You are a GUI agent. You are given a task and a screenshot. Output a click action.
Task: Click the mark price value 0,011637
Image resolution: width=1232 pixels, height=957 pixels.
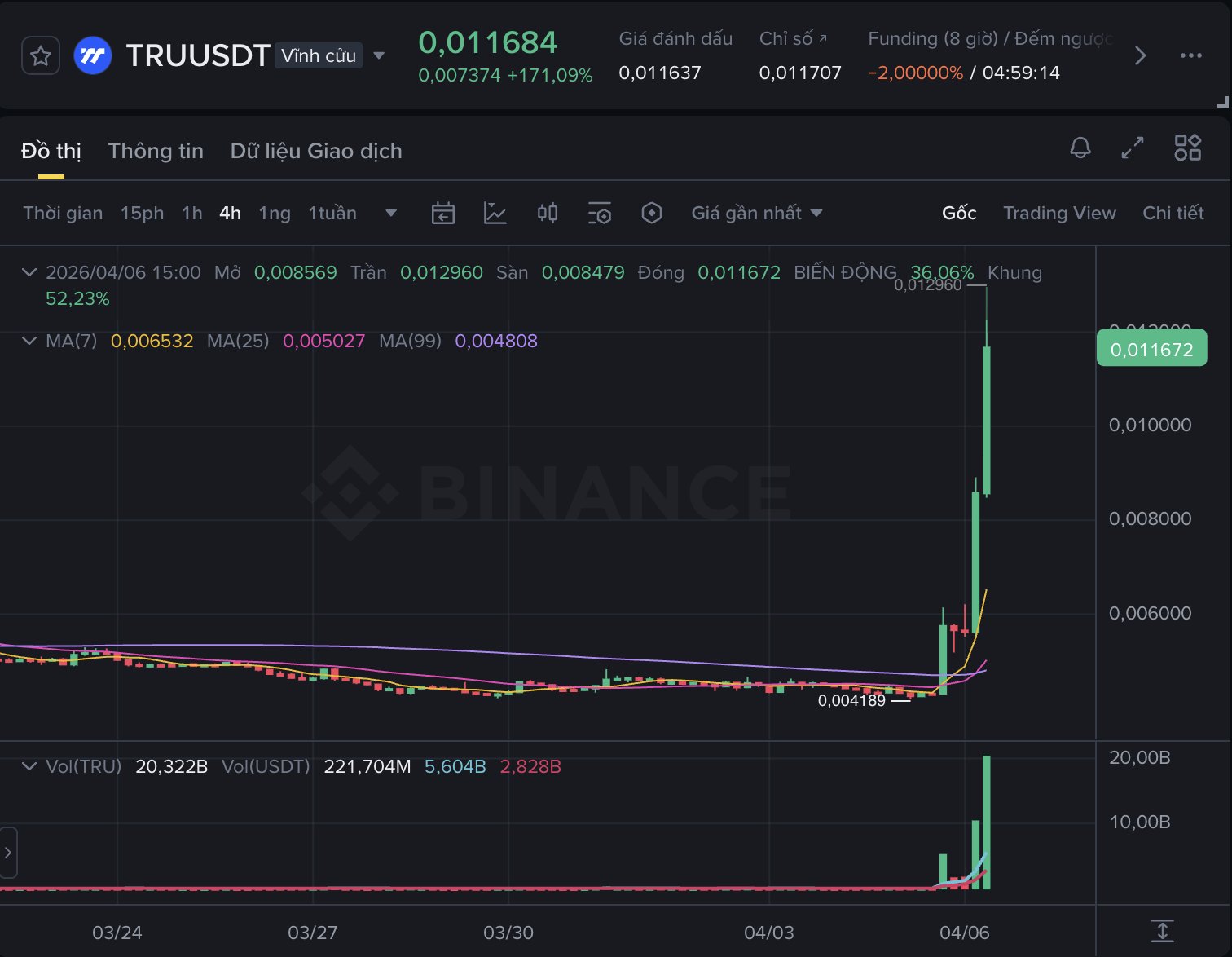pyautogui.click(x=660, y=73)
